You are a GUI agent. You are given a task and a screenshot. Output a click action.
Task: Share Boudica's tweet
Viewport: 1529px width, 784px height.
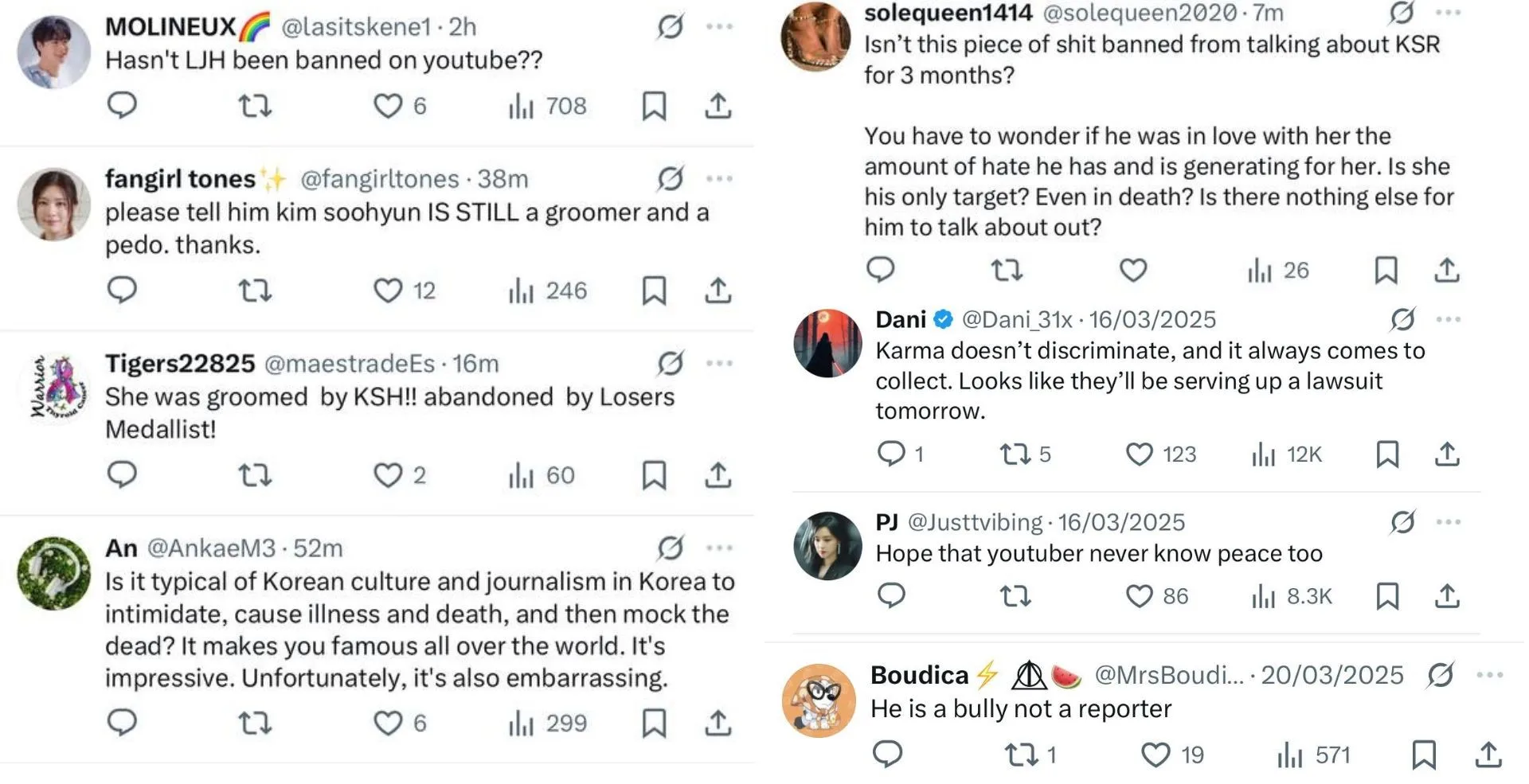coord(1488,754)
